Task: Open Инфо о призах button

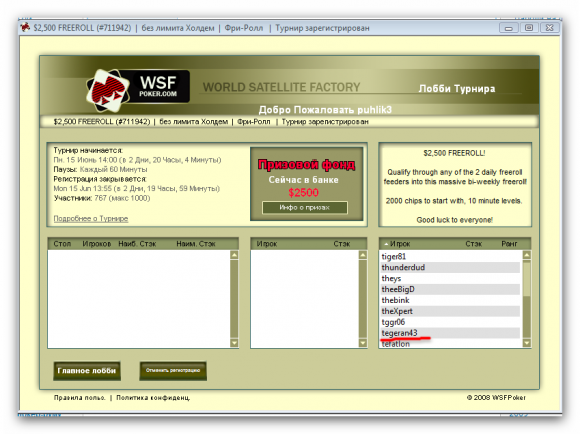Action: (x=304, y=208)
